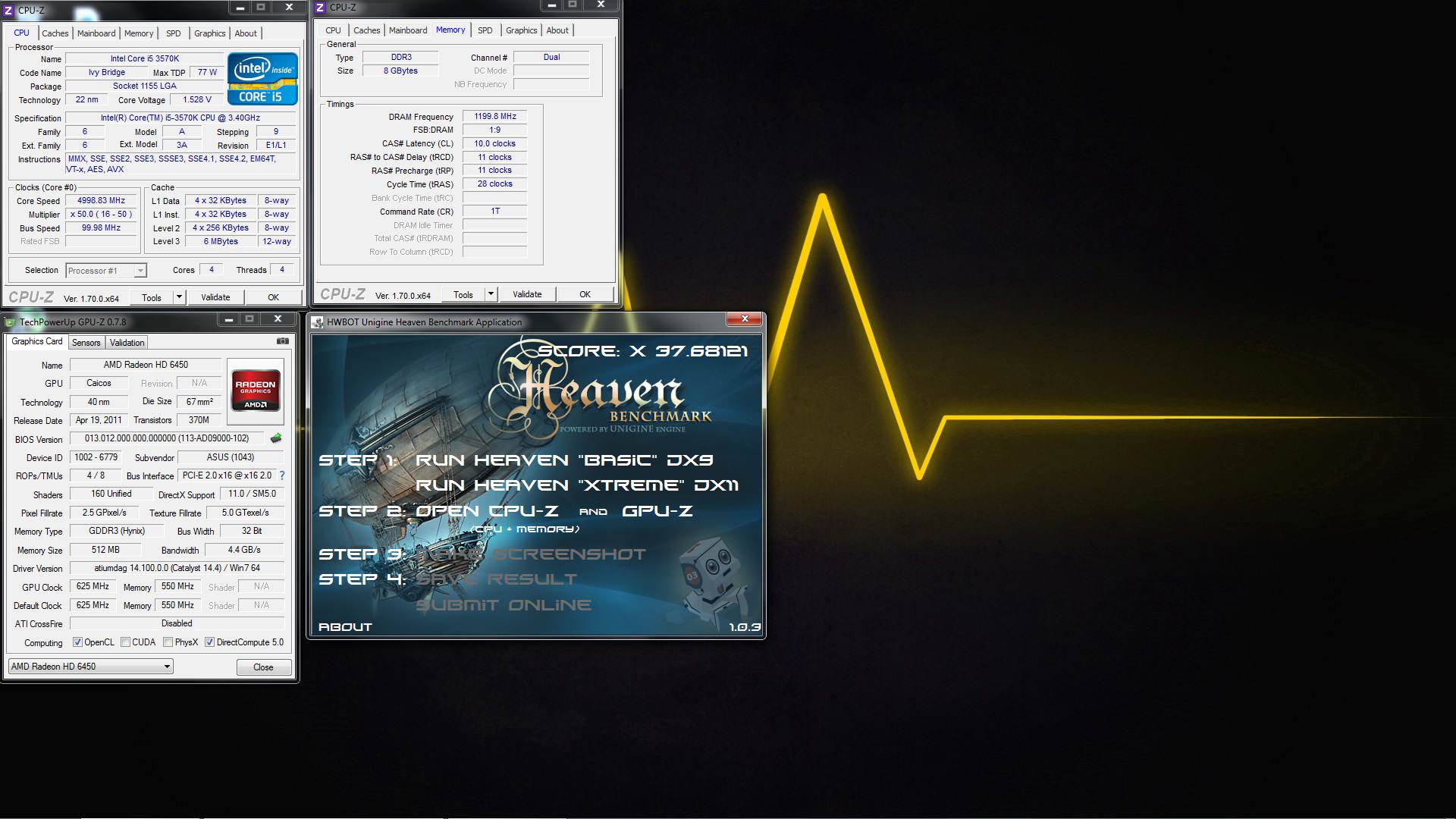Run Heaven "Basic" DX9 benchmark
The height and width of the screenshot is (819, 1456).
(x=564, y=460)
